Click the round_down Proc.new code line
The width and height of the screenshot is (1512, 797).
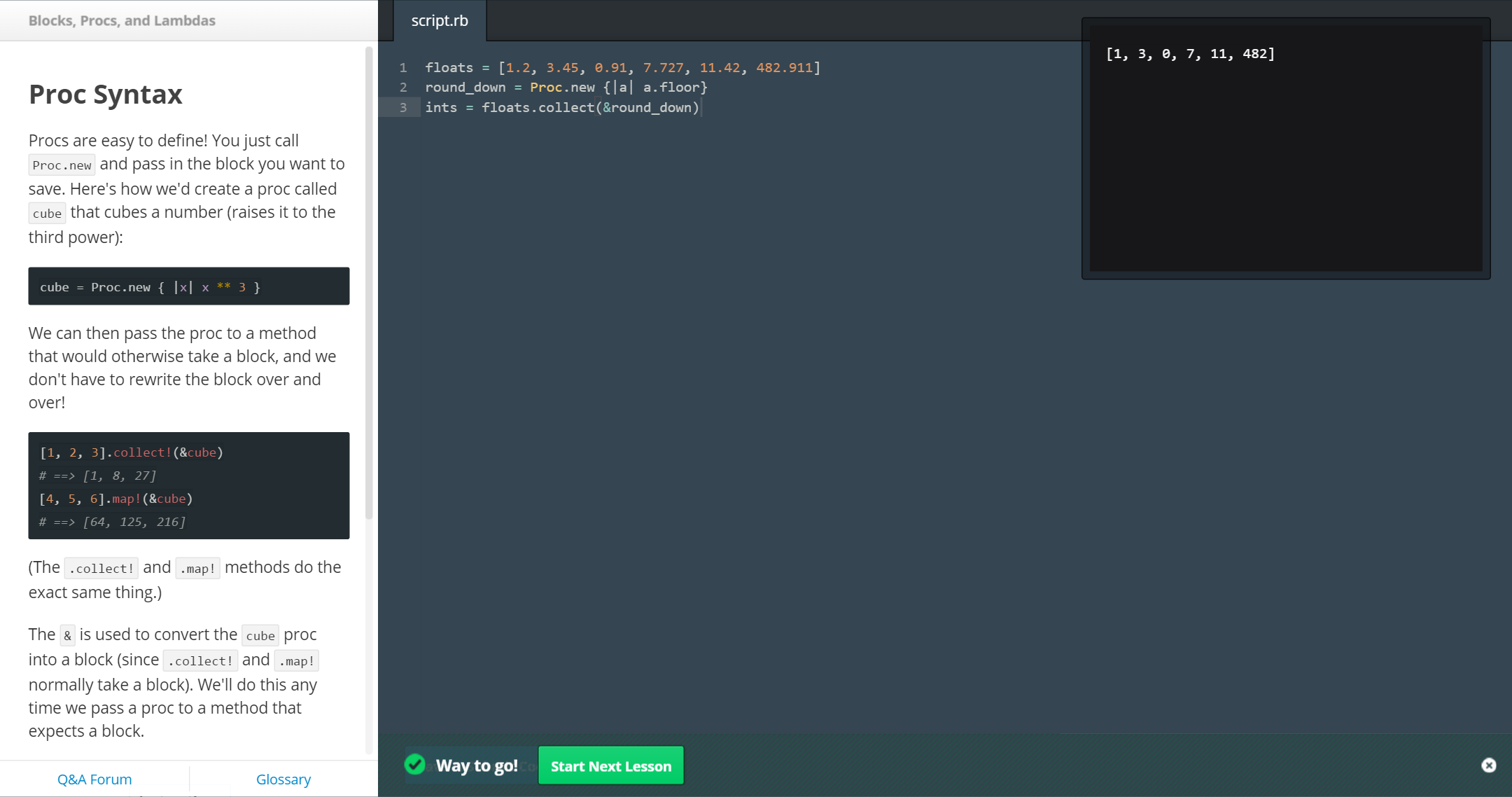(x=566, y=88)
